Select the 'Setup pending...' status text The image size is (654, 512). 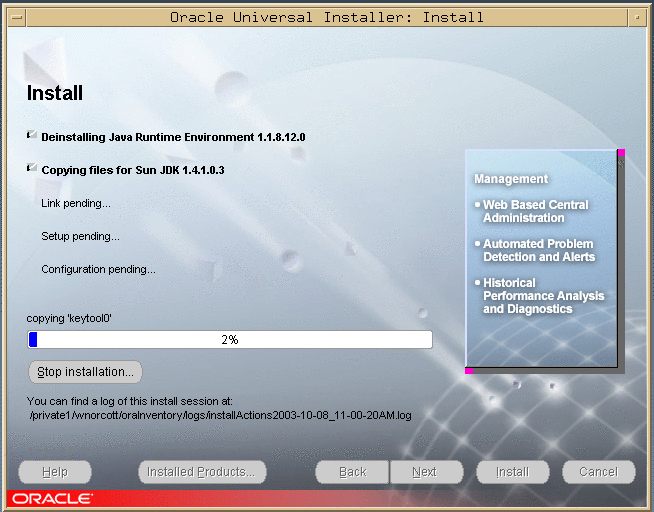80,236
